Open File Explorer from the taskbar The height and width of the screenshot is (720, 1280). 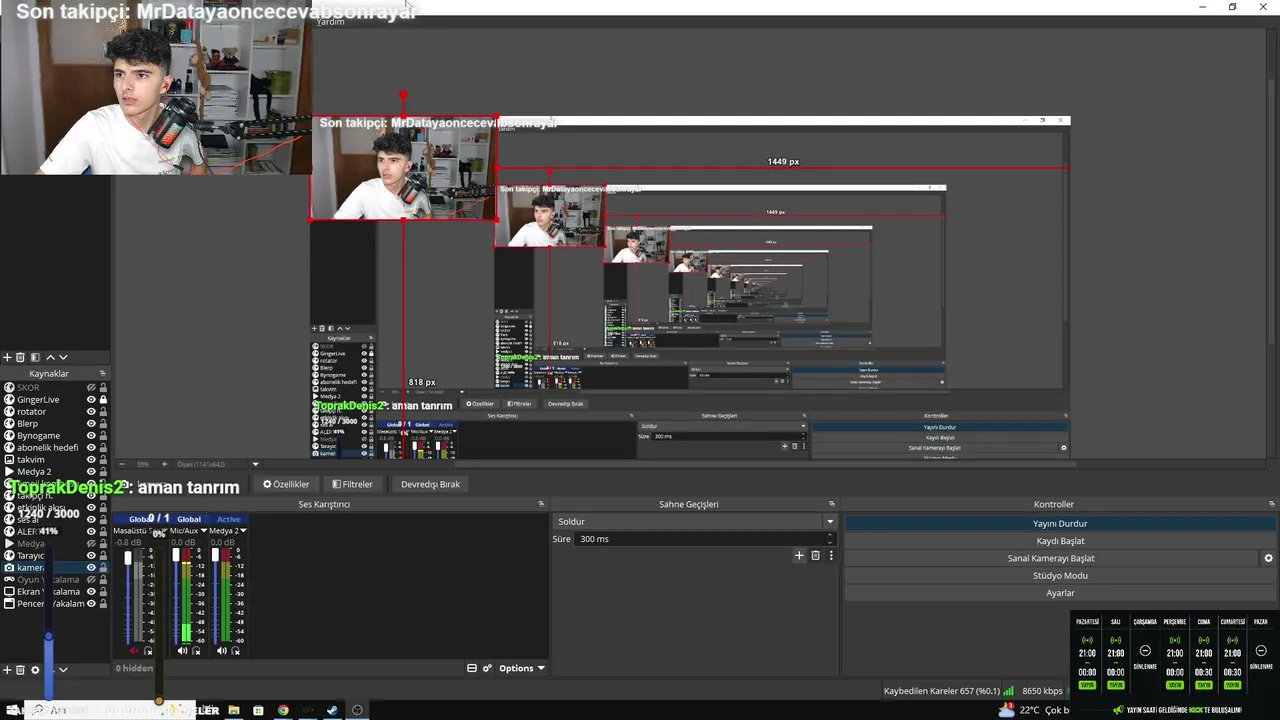[234, 710]
